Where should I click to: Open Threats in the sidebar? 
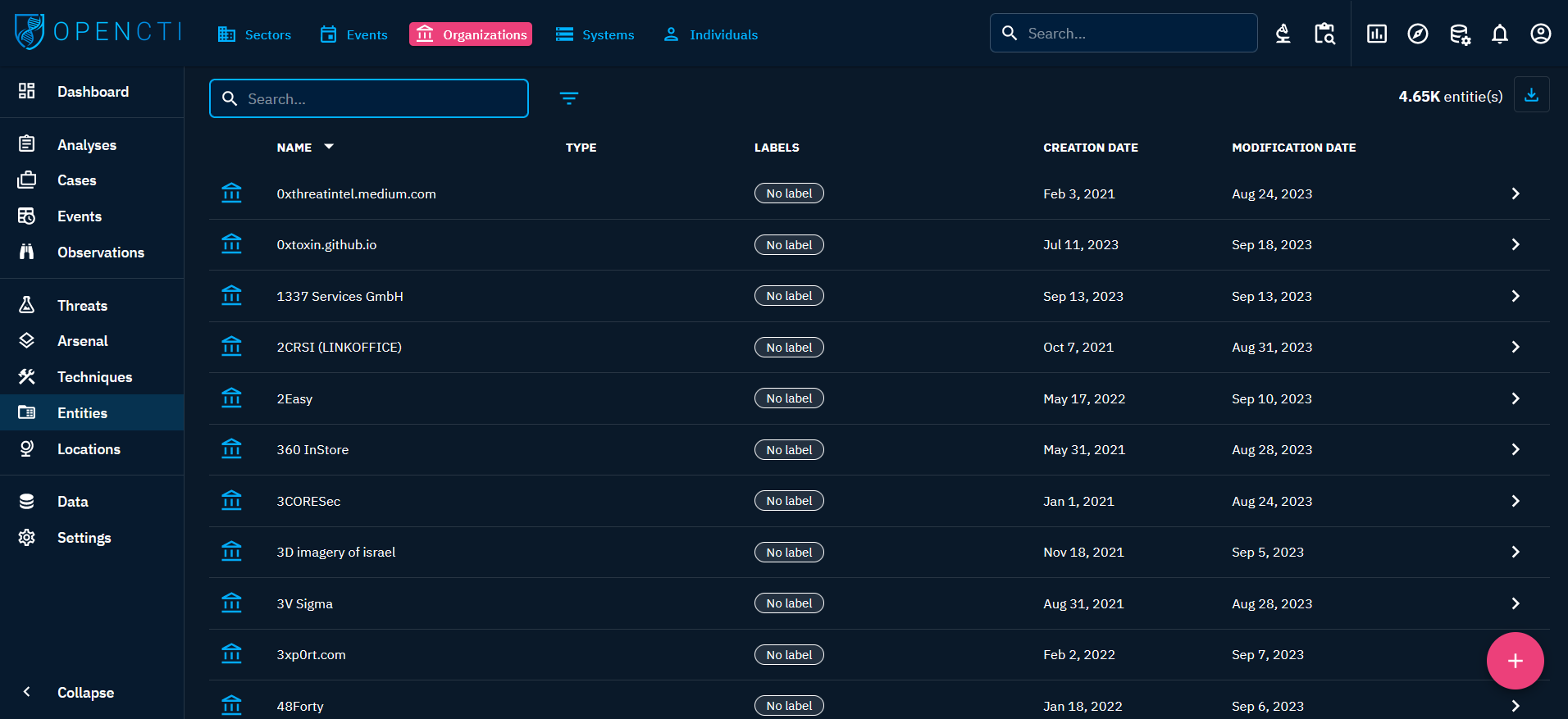click(82, 306)
